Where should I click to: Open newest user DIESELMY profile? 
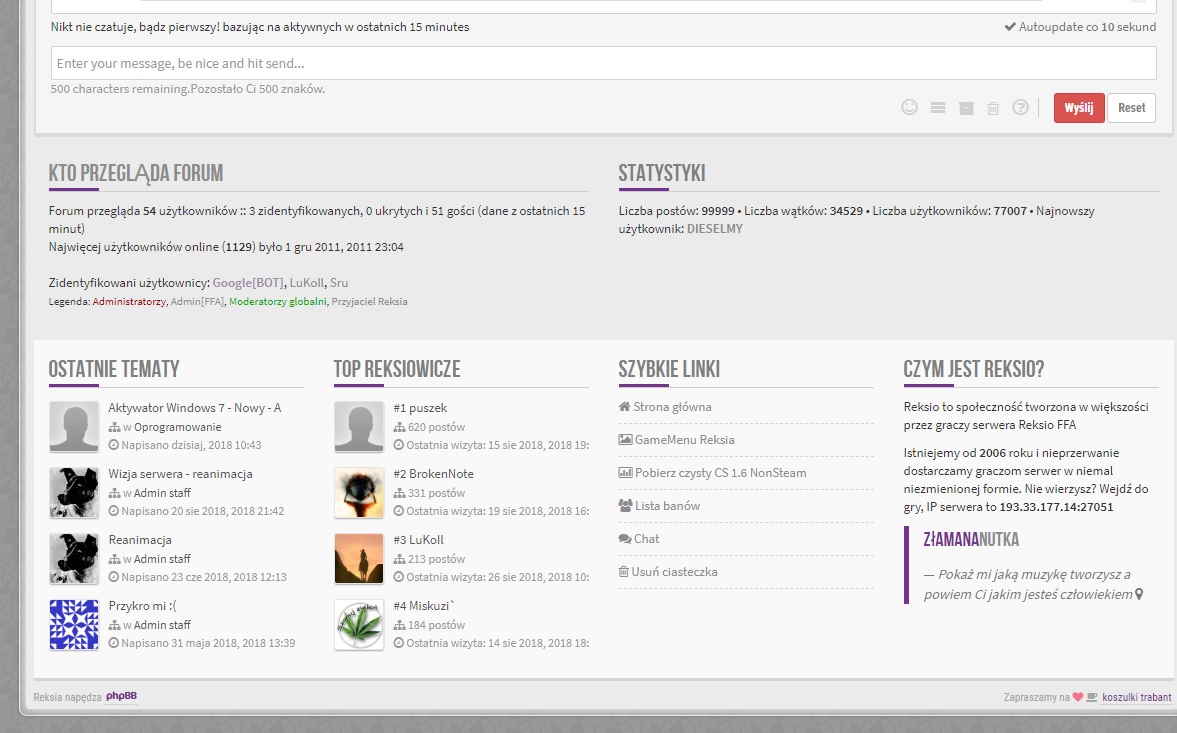click(x=714, y=229)
